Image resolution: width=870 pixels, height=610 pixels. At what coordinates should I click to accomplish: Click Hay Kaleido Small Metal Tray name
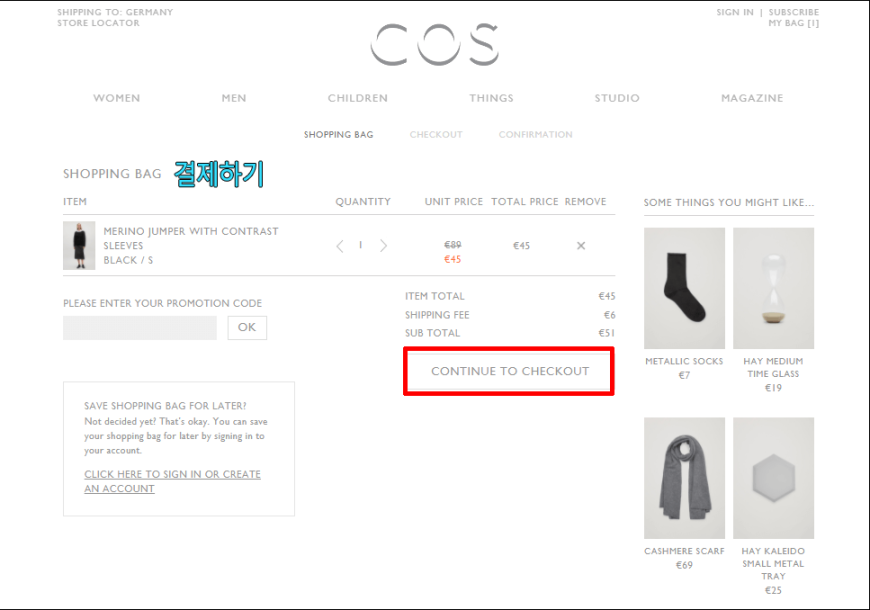pos(773,563)
